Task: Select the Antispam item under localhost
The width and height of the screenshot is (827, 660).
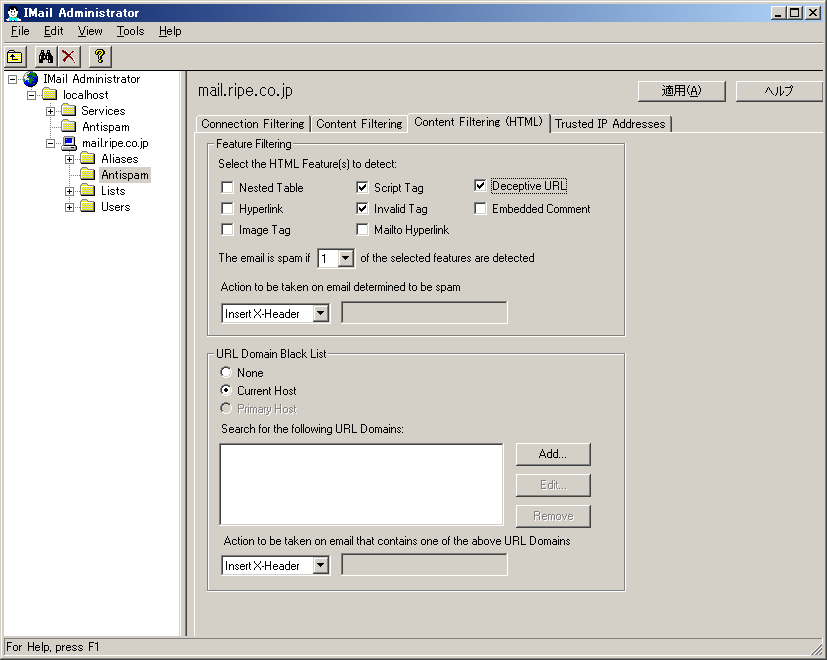Action: [x=105, y=127]
